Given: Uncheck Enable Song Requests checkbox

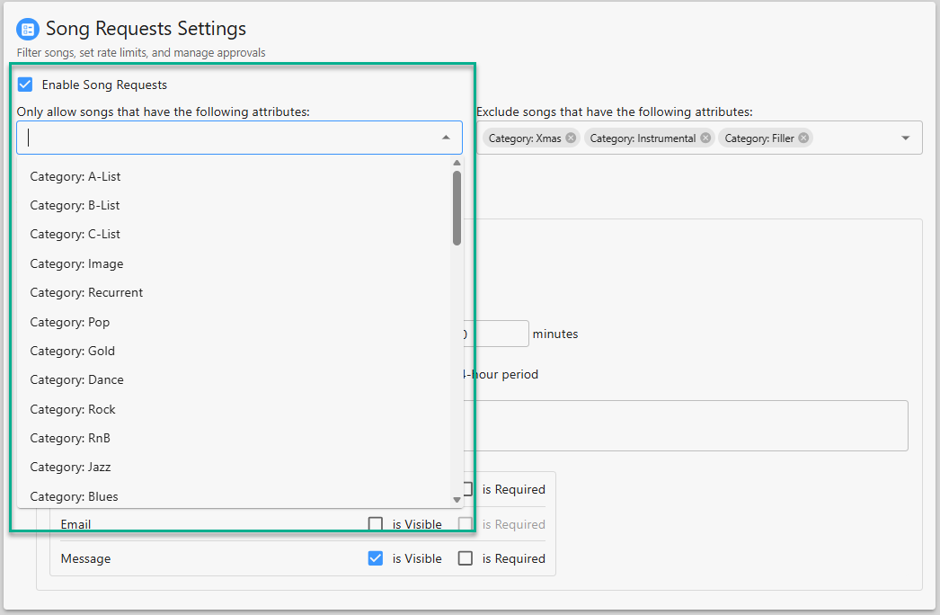Looking at the screenshot, I should 25,85.
